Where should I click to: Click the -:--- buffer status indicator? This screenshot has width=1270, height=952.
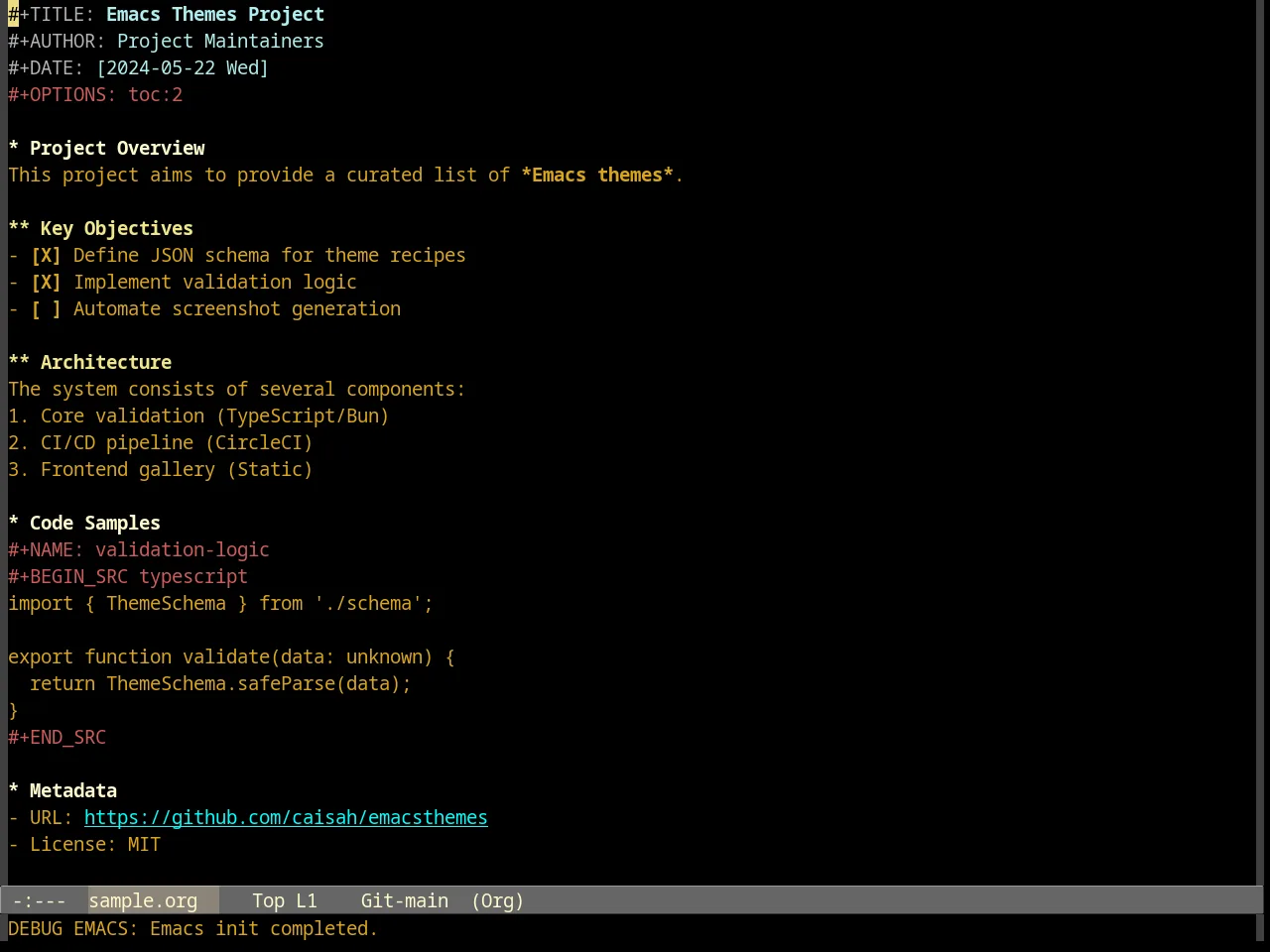point(40,901)
